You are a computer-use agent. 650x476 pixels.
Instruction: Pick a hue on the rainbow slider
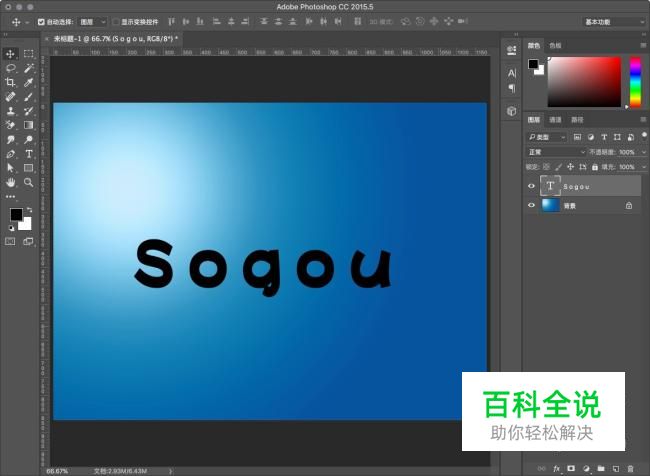coord(635,83)
